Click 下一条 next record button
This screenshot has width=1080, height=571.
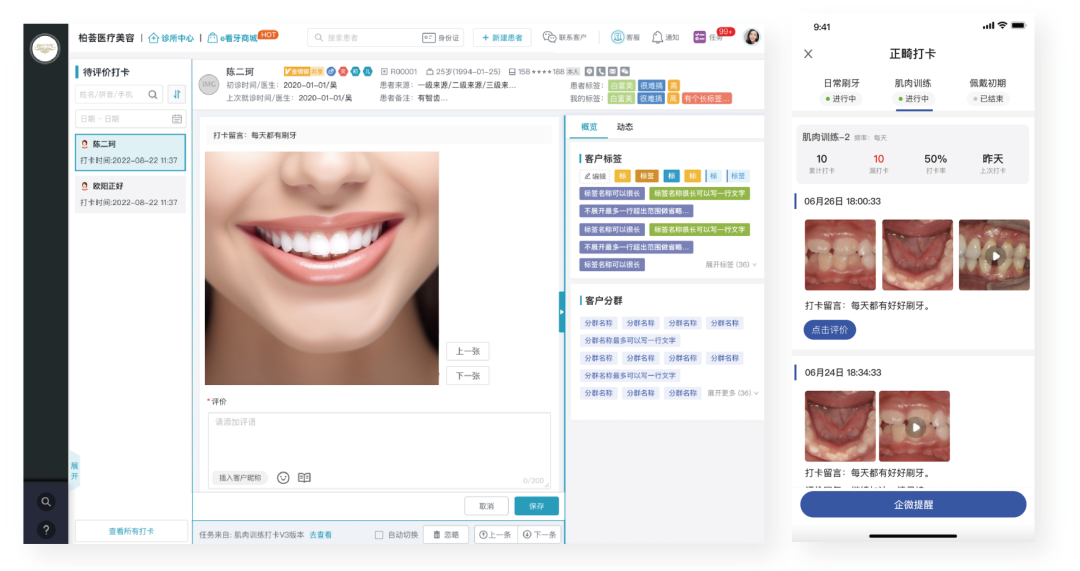pyautogui.click(x=539, y=534)
